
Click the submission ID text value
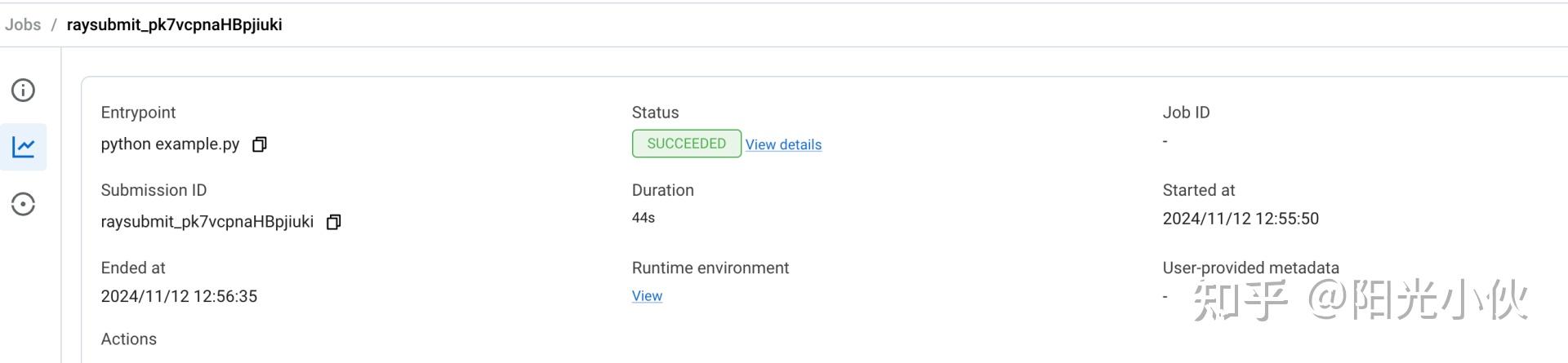207,222
